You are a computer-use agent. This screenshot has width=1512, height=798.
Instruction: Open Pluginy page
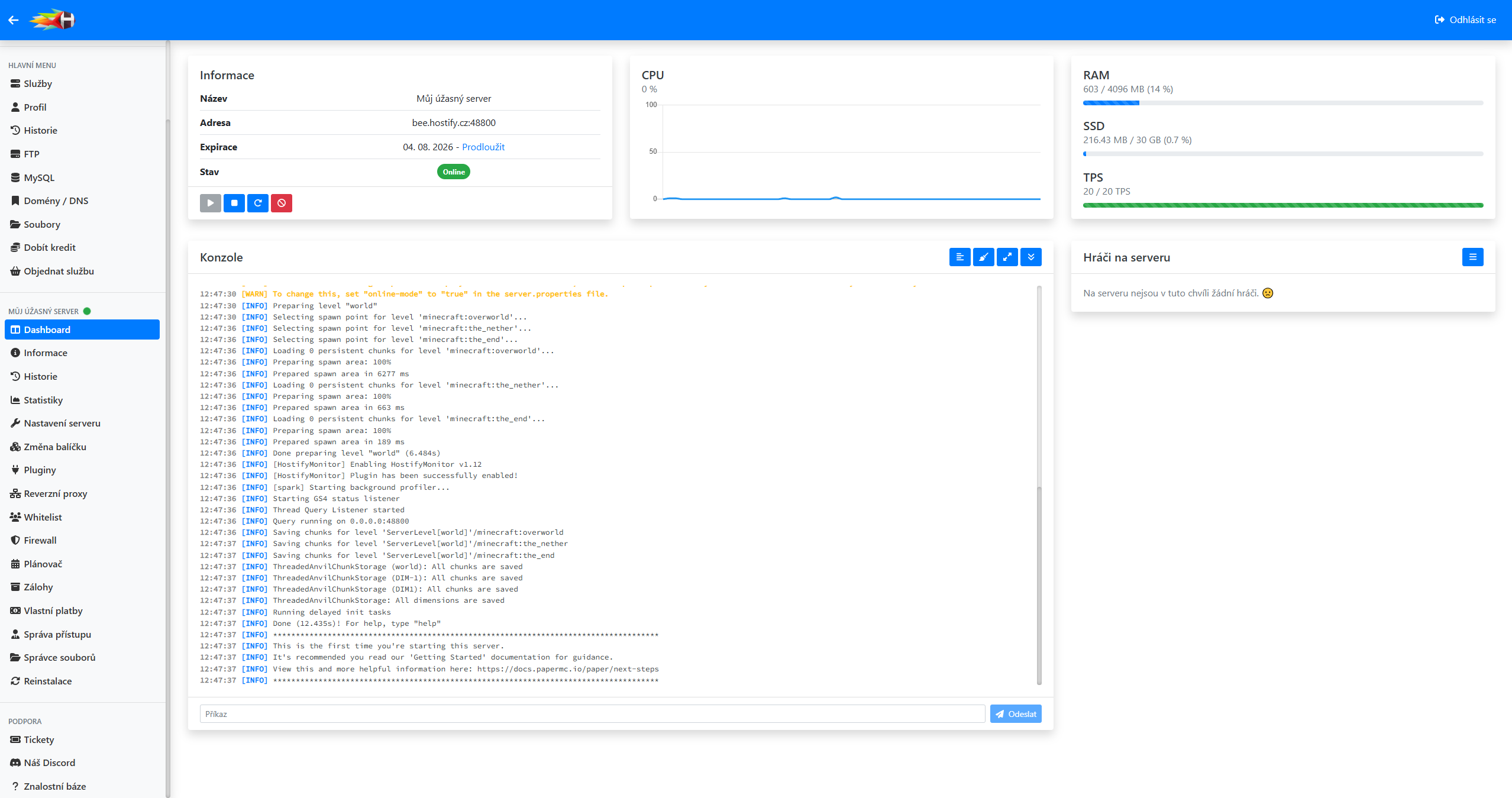[82, 470]
